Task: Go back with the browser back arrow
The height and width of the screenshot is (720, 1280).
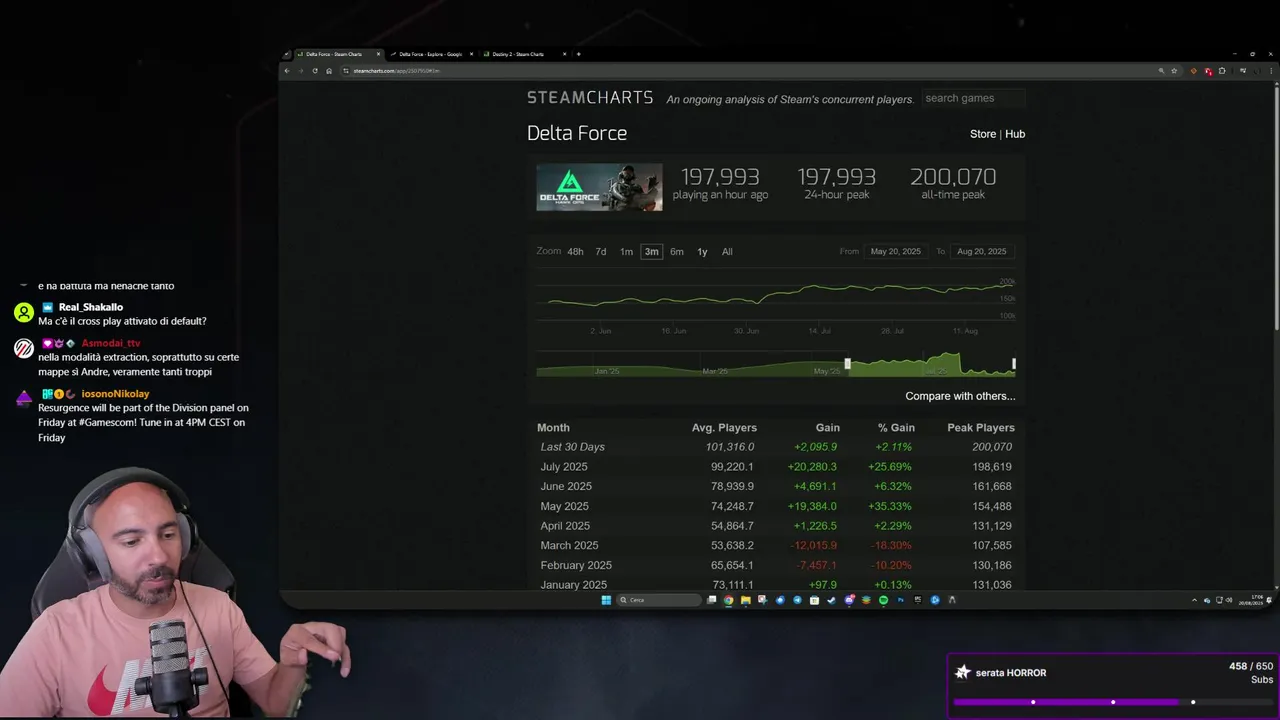Action: [x=287, y=71]
